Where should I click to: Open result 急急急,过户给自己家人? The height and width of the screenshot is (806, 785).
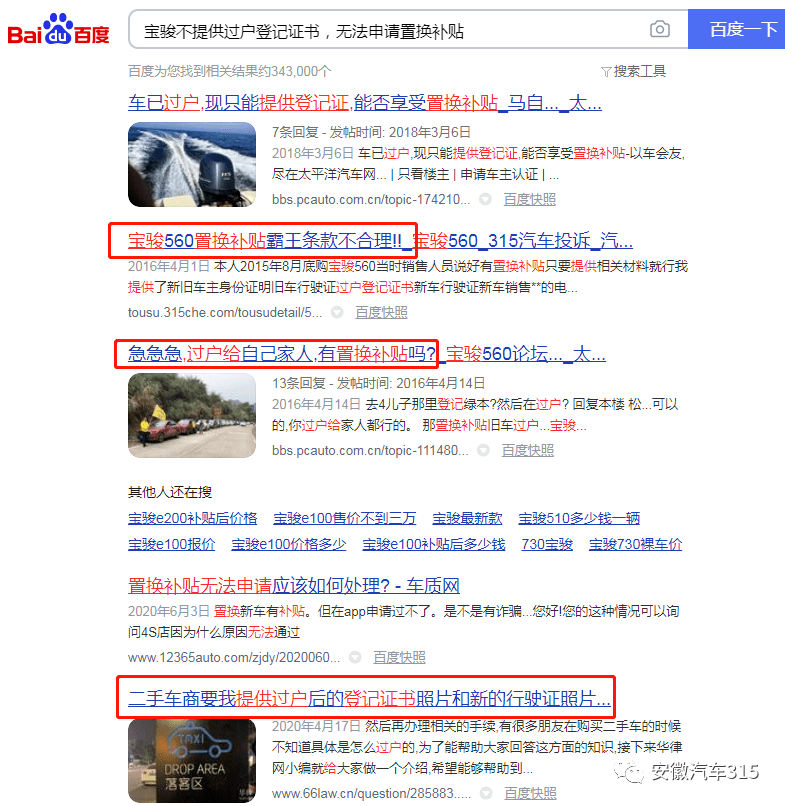367,354
